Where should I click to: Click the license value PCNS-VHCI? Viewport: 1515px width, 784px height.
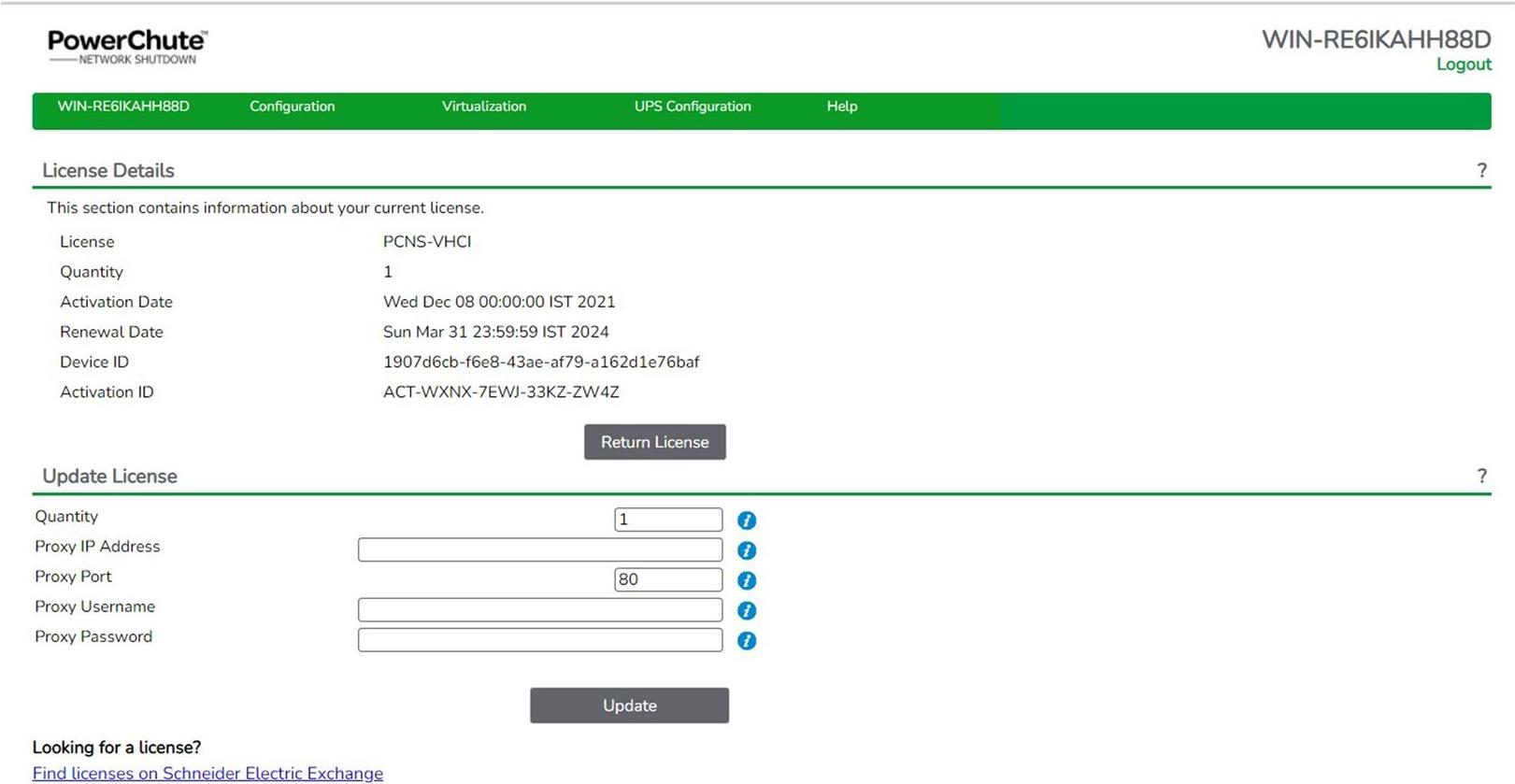pyautogui.click(x=427, y=242)
